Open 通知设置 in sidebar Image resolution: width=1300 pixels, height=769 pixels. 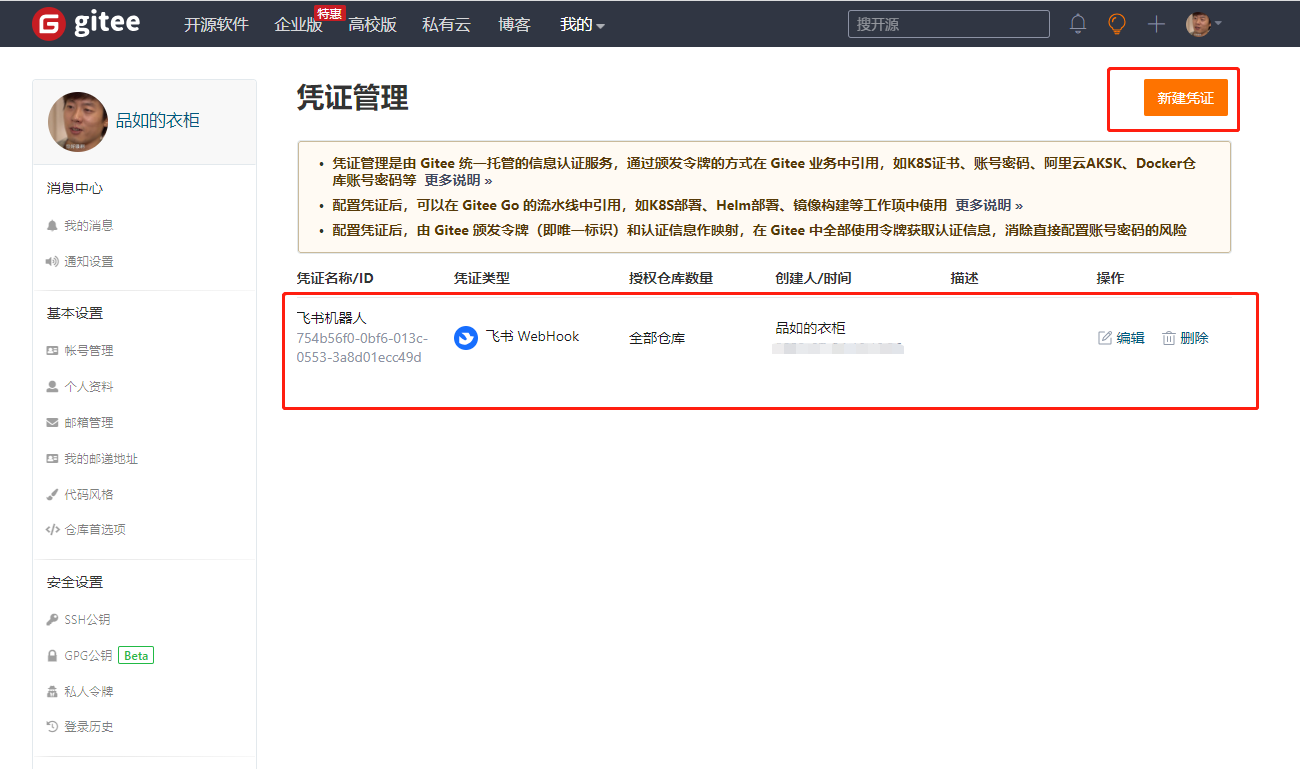[89, 262]
